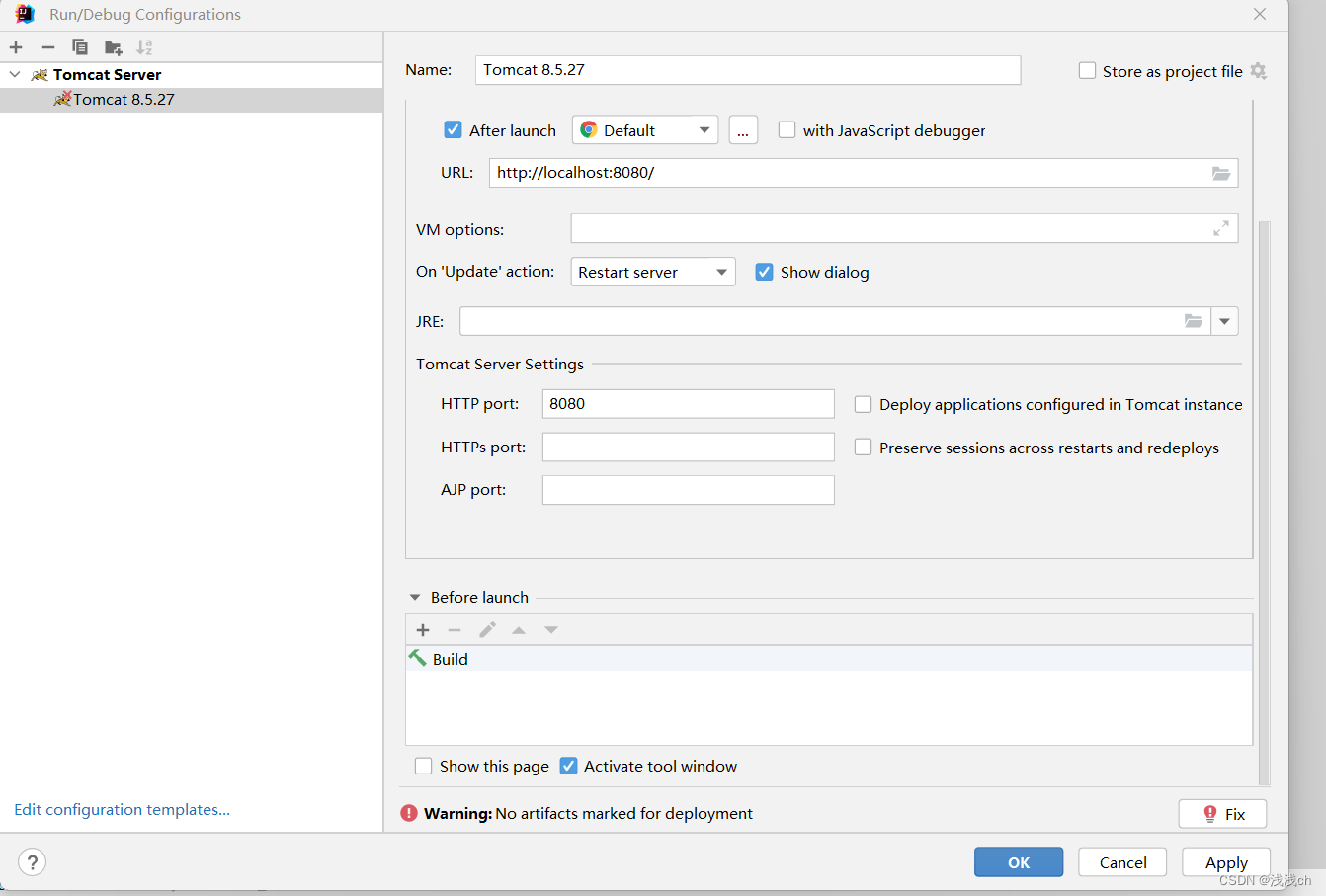Screen dimensions: 1326x896
Task: Check Preserve sessions across restarts and redeploys
Action: tap(863, 448)
